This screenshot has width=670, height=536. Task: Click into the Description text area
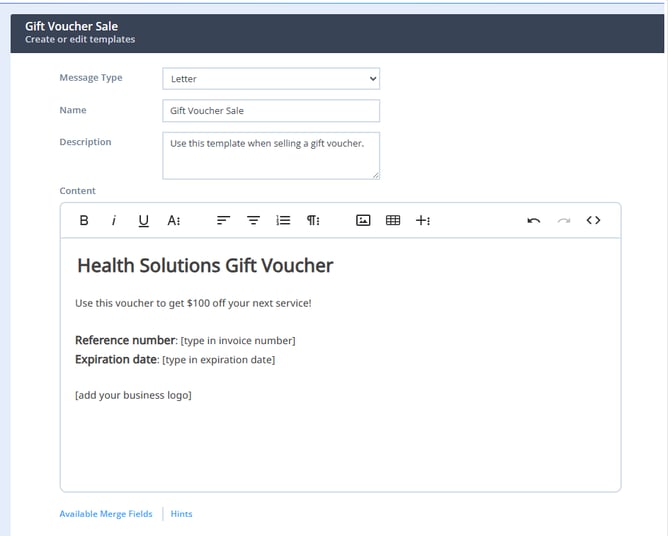[x=271, y=155]
